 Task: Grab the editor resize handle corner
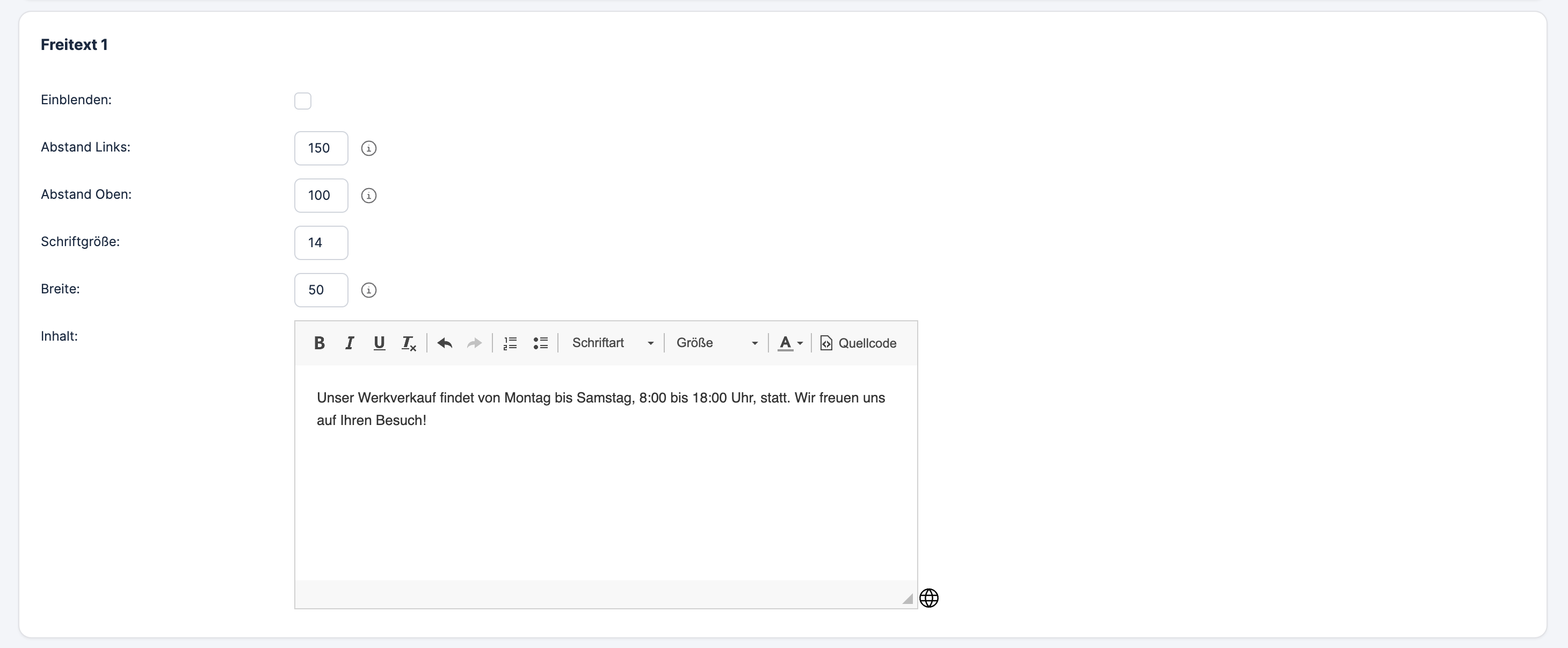pyautogui.click(x=908, y=599)
